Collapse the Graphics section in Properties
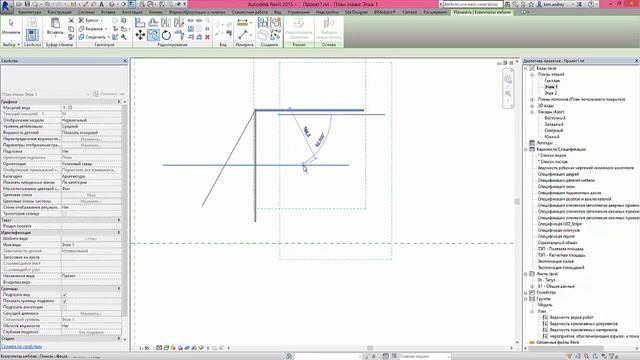The image size is (640, 360). 119,102
